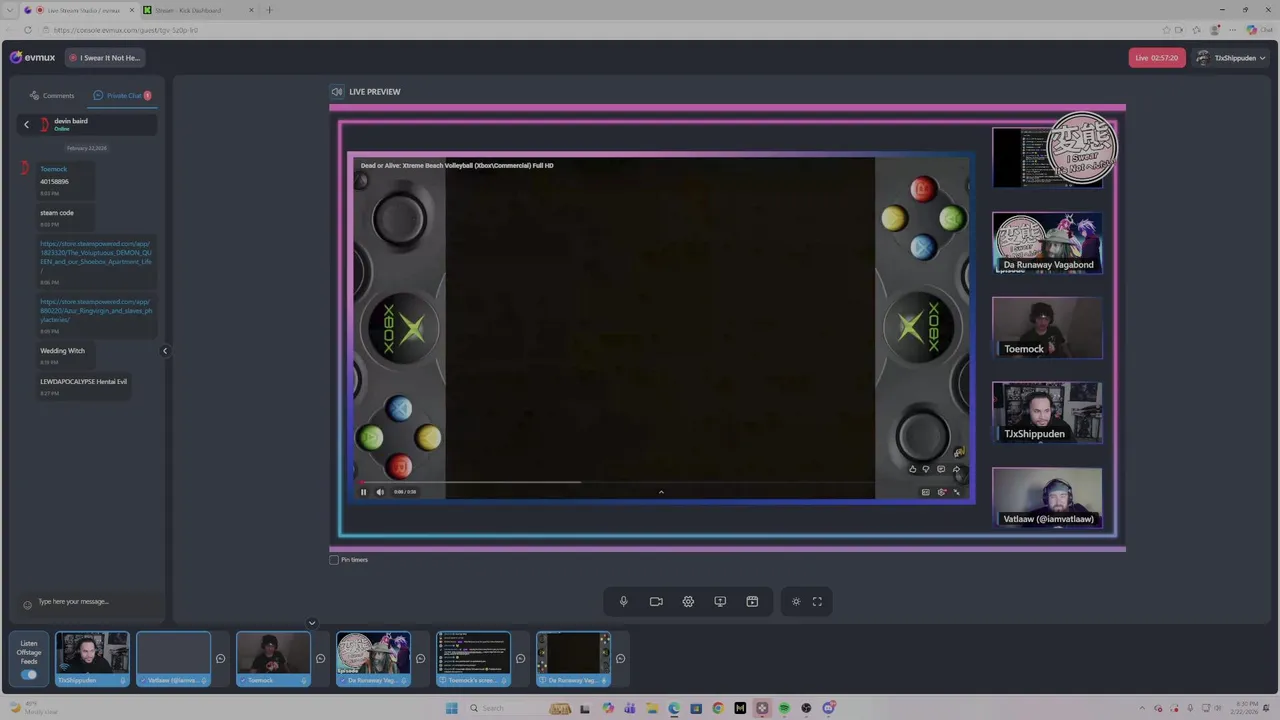Switch to Live Stream Studio browser tab

(78, 10)
